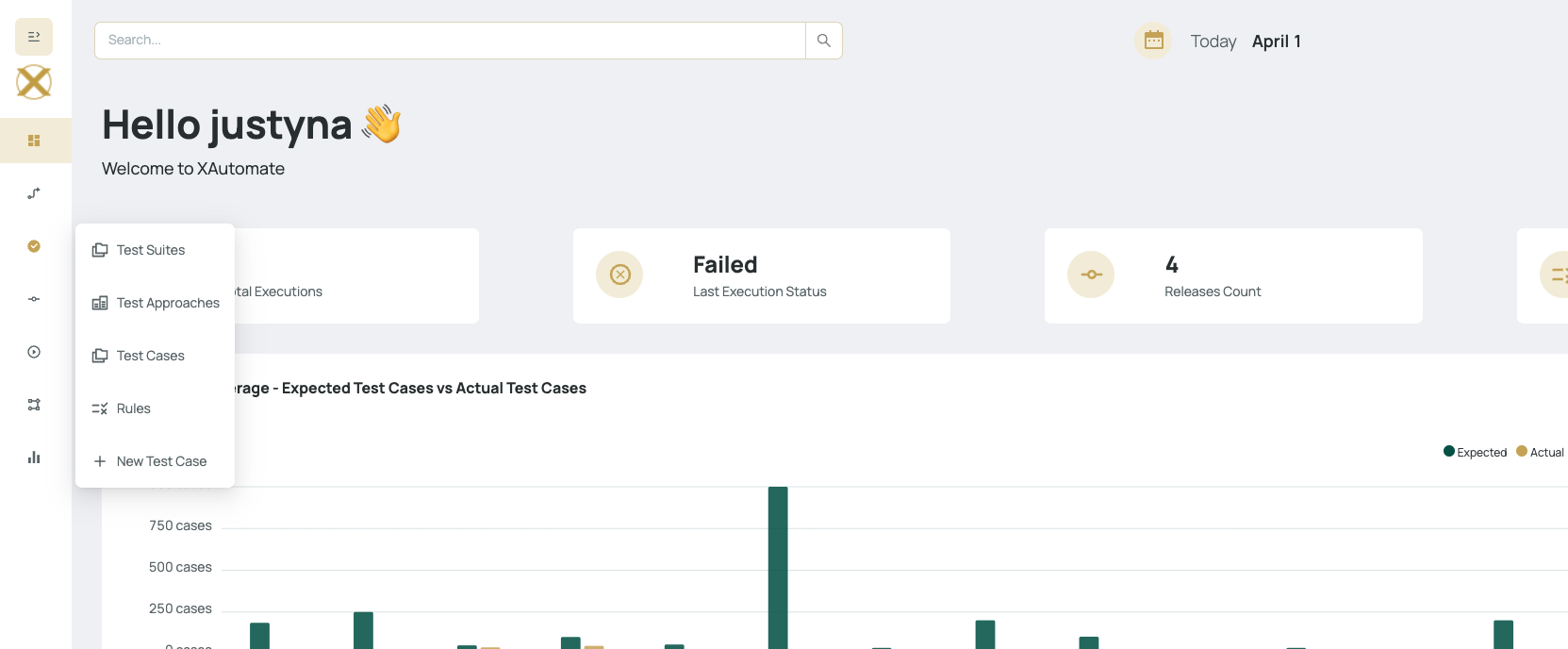Open the Failed Last Execution Status card

761,275
